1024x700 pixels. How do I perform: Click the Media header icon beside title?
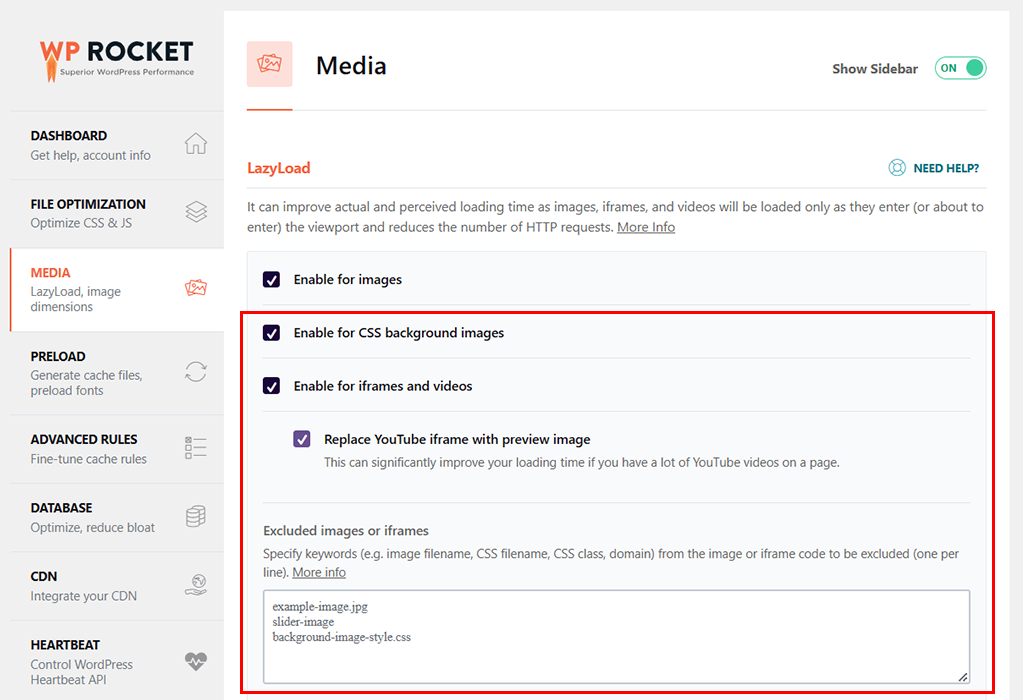pyautogui.click(x=269, y=64)
